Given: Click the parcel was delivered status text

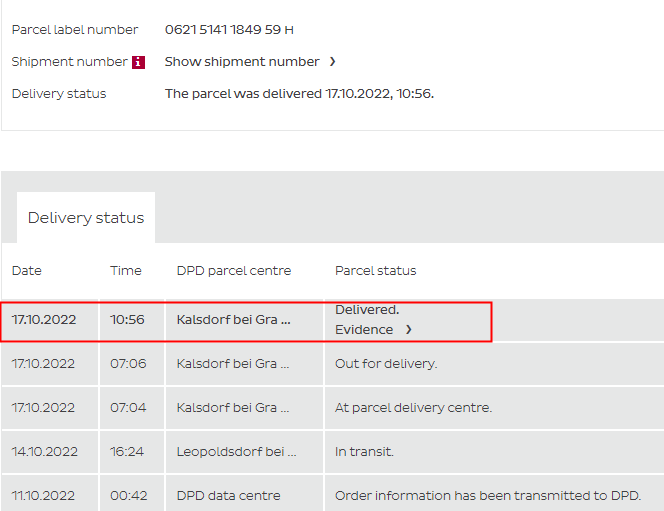Looking at the screenshot, I should [299, 94].
